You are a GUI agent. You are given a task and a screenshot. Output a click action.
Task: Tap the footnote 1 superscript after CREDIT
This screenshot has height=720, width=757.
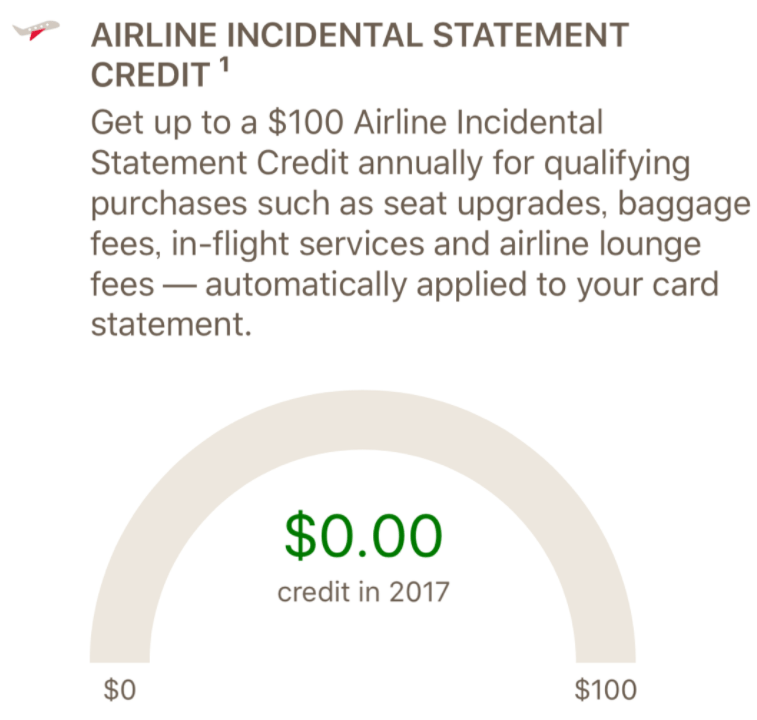pos(224,65)
